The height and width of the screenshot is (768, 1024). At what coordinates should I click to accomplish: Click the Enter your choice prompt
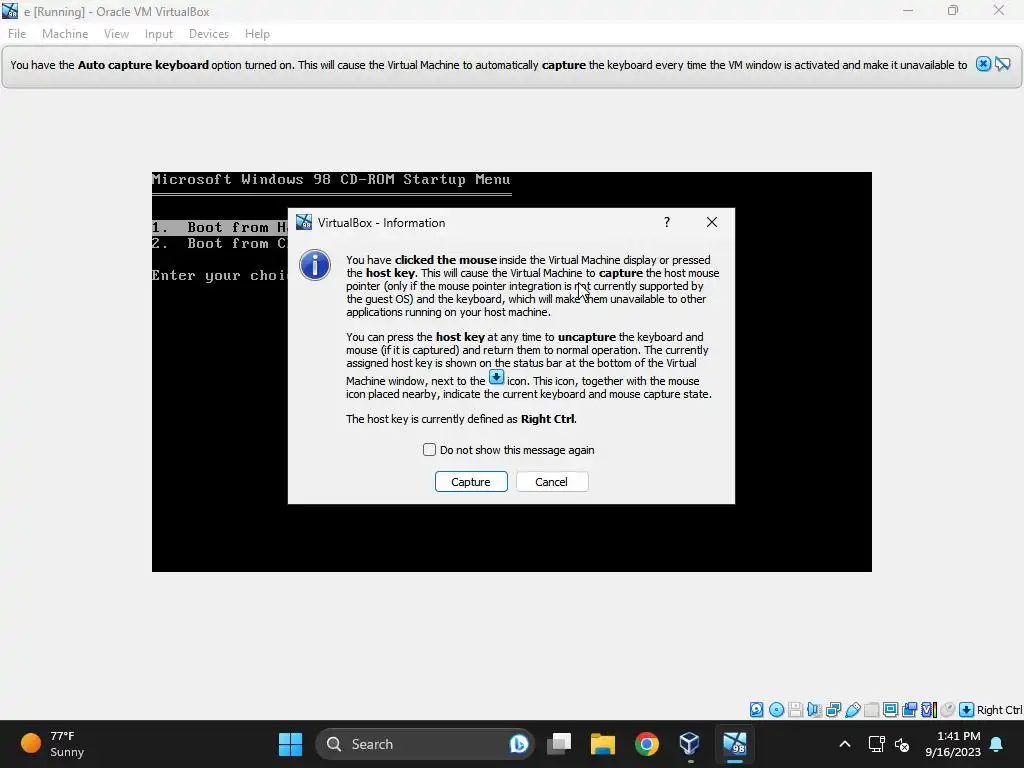point(220,276)
